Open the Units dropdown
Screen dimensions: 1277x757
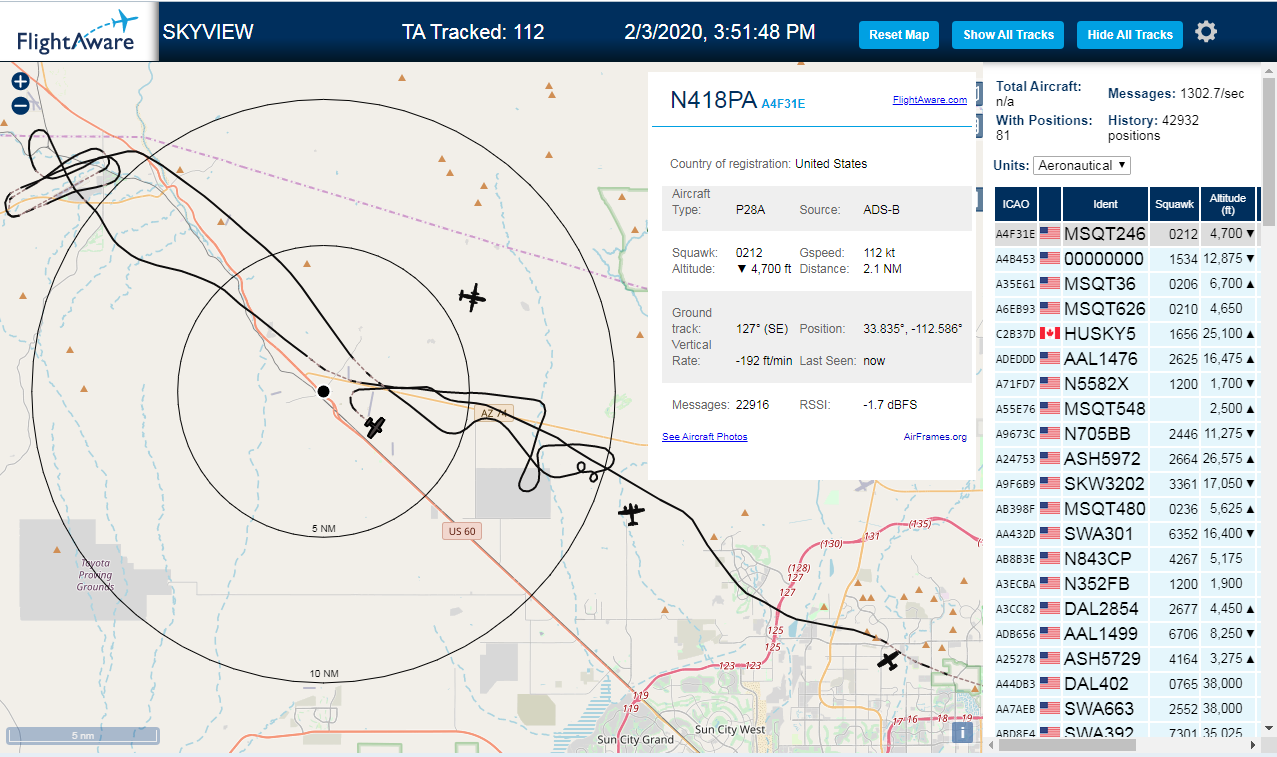point(1082,165)
